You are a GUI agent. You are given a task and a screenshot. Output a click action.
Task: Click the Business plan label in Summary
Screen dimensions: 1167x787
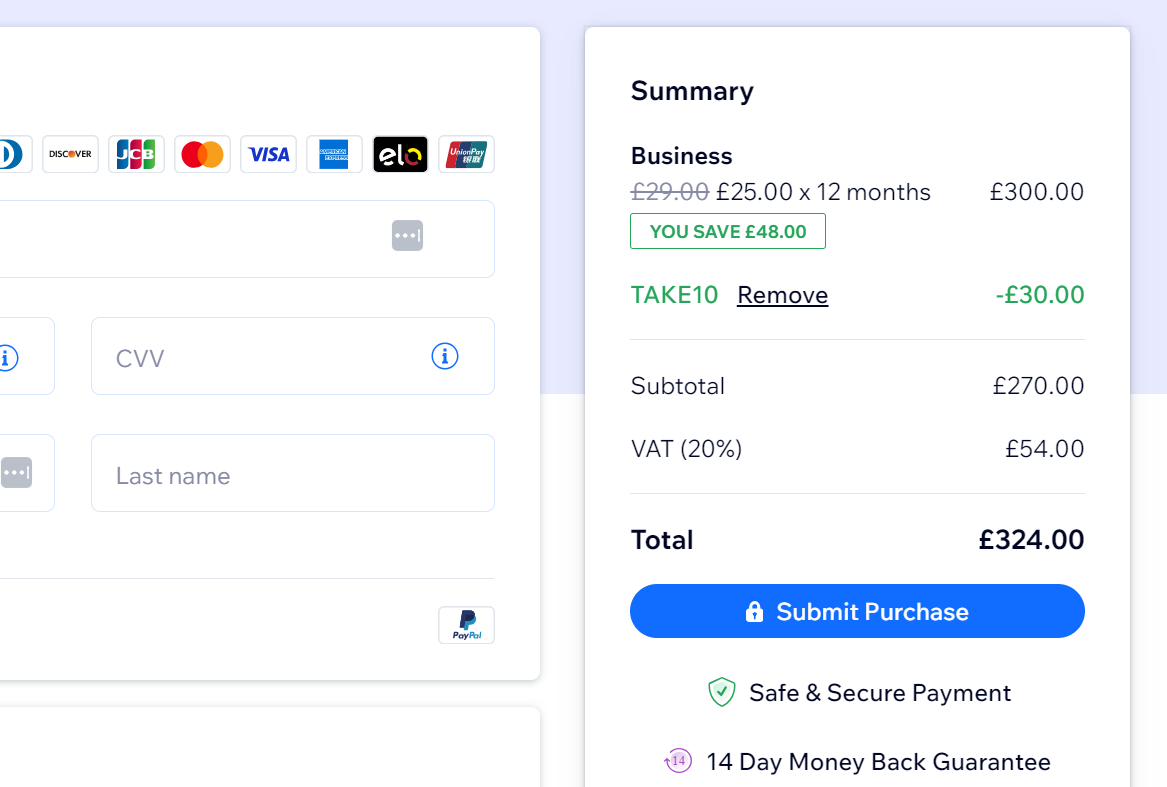(681, 156)
